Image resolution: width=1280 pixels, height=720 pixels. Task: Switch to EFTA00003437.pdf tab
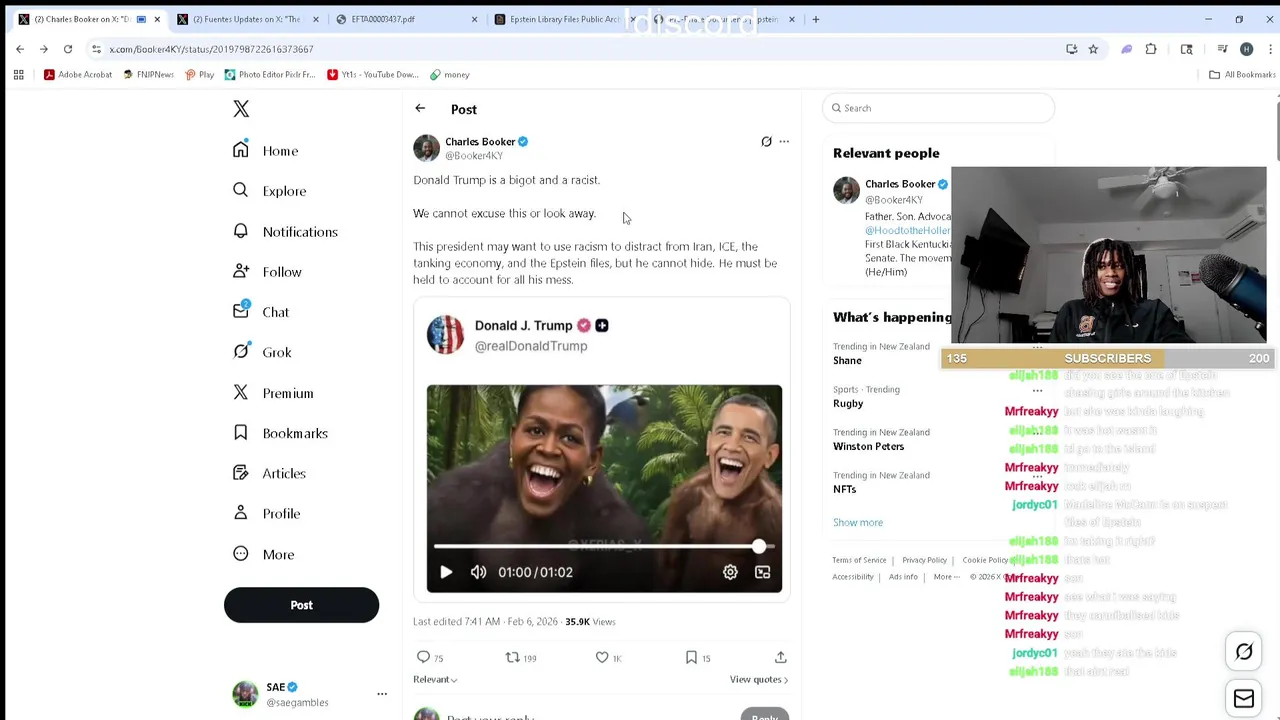[407, 19]
